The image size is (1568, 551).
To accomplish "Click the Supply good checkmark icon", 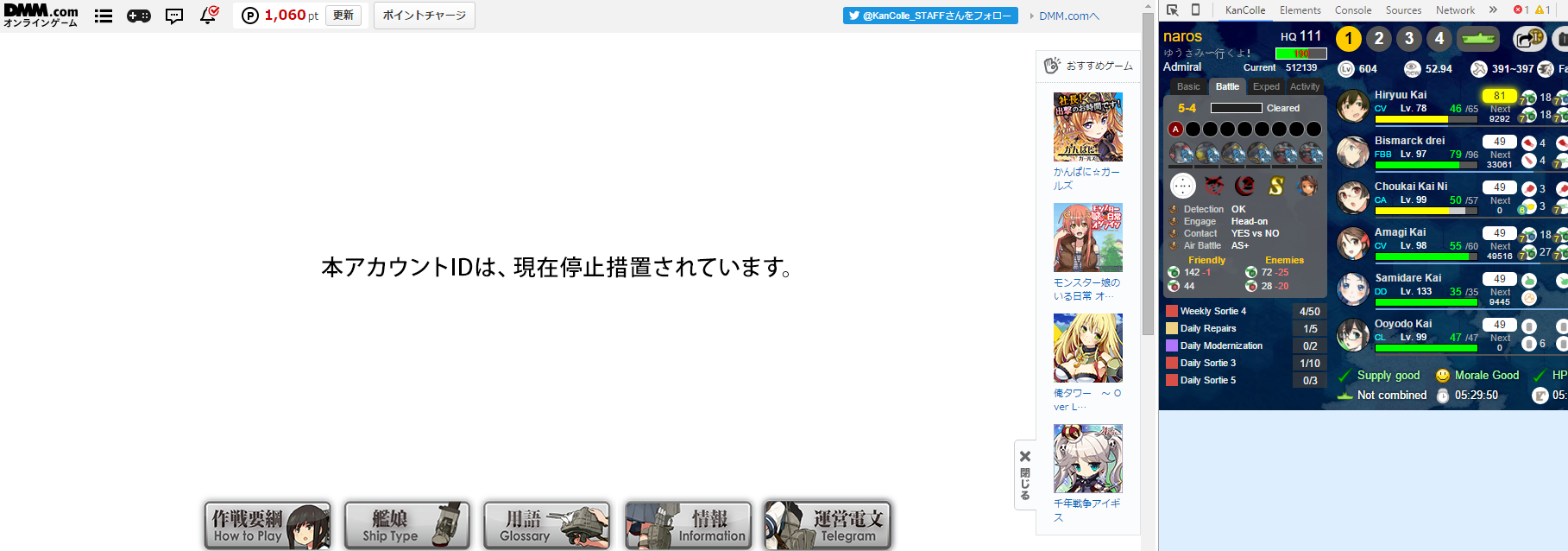I will pos(1344,376).
